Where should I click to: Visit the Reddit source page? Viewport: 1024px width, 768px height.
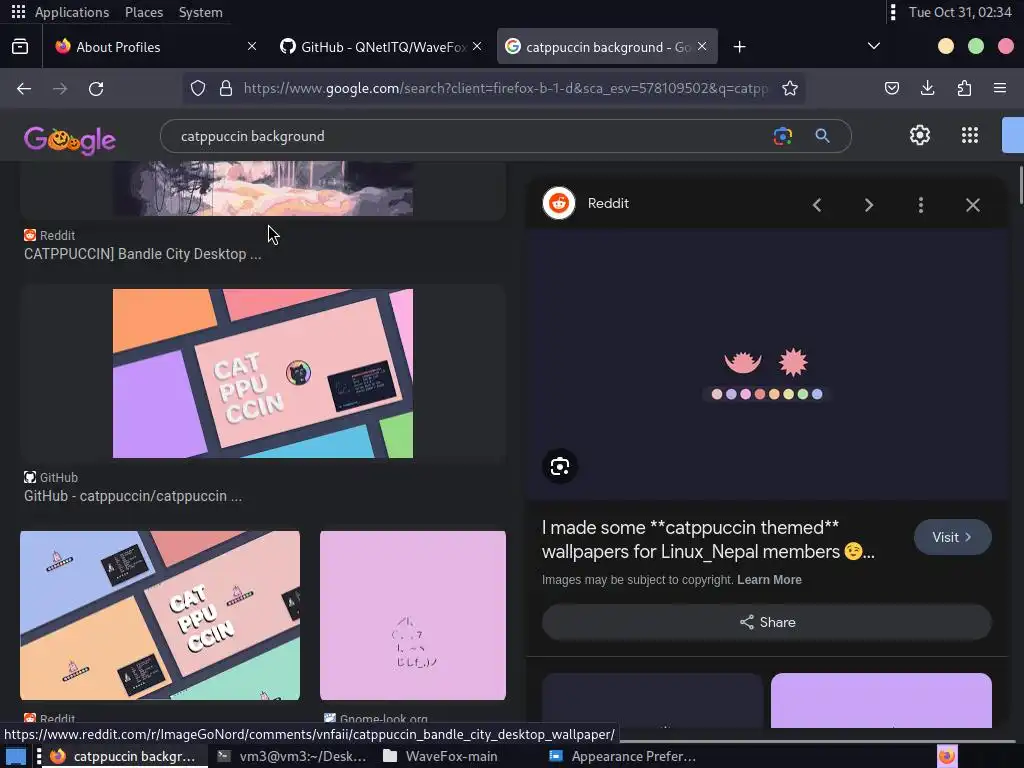pyautogui.click(x=952, y=537)
